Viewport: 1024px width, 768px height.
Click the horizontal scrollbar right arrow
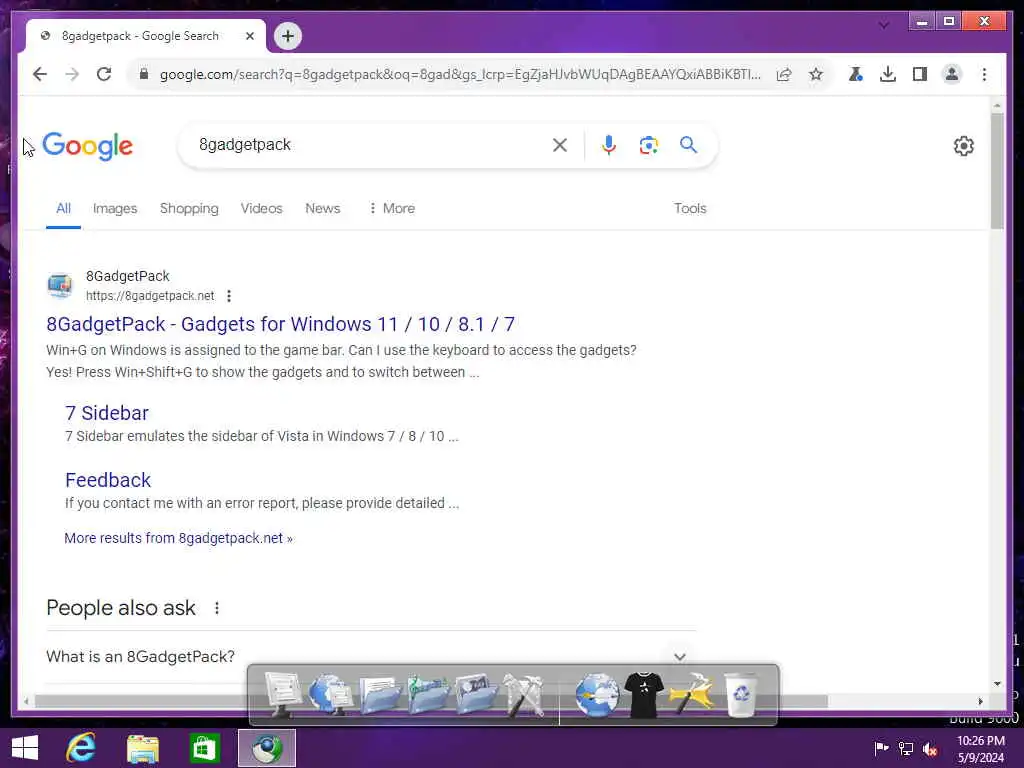point(980,701)
